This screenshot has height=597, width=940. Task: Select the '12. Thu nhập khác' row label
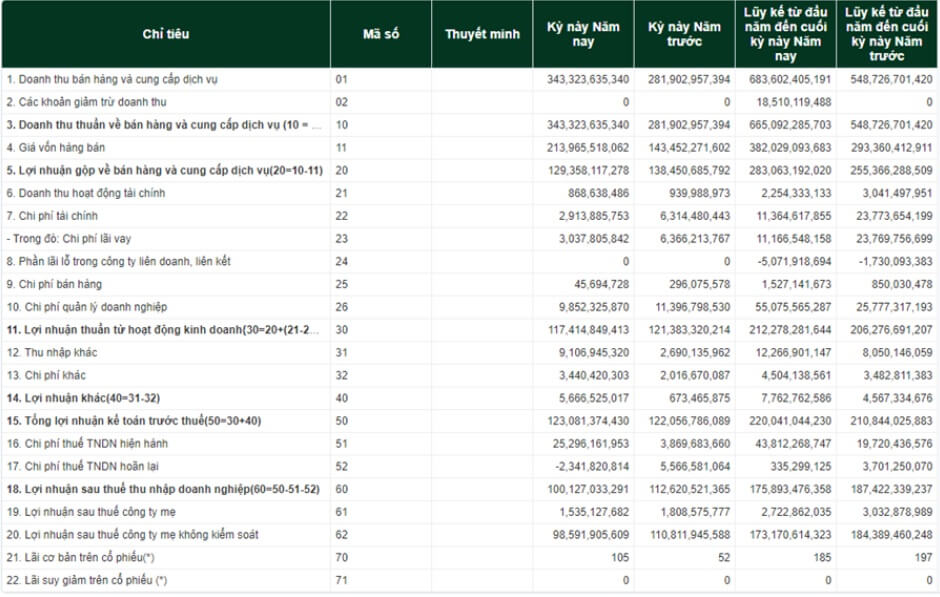pos(51,352)
